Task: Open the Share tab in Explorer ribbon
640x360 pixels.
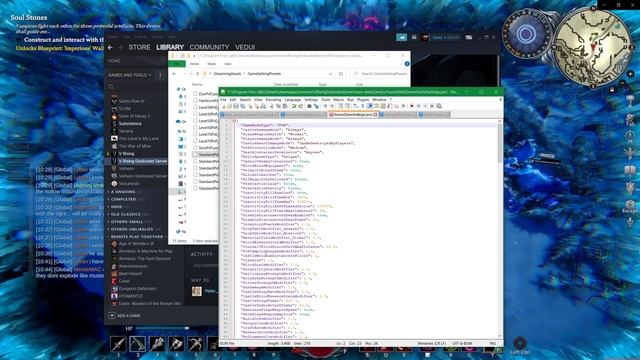Action: pyautogui.click(x=211, y=64)
